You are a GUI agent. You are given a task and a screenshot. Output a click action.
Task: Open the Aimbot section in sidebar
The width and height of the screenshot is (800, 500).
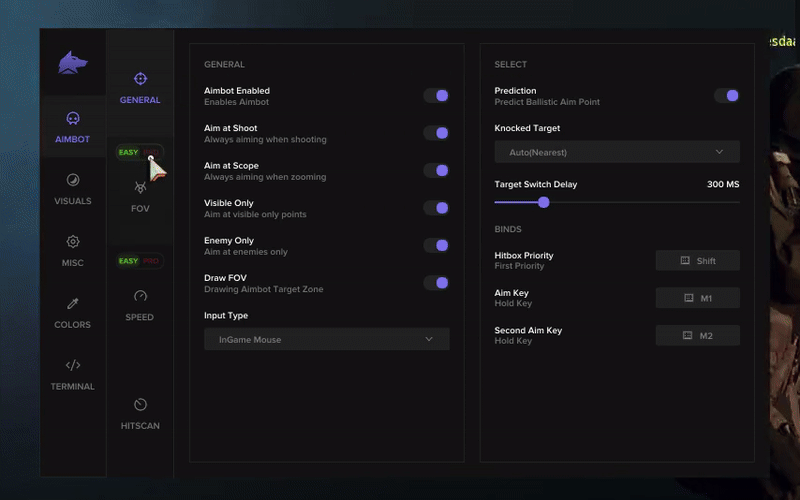point(72,127)
